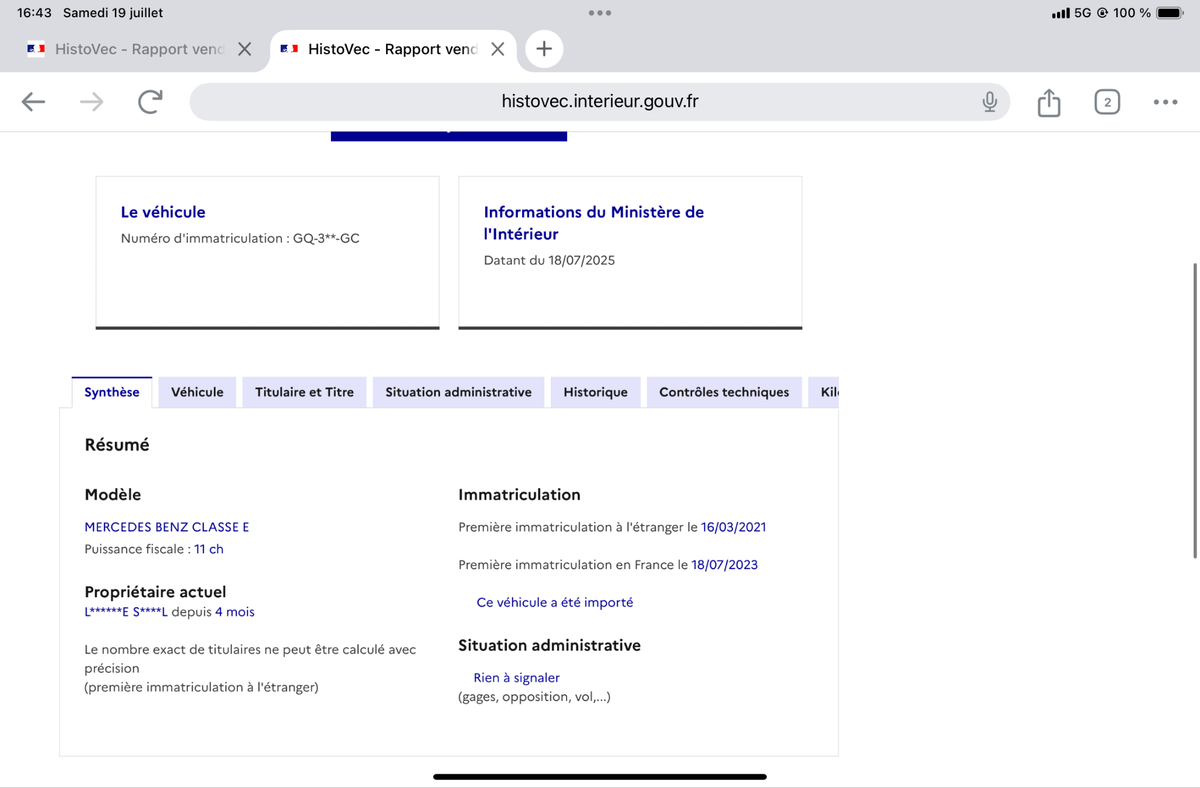Click the masked owner name L******E S****L
Screen dimensions: 1200x788
(x=126, y=612)
